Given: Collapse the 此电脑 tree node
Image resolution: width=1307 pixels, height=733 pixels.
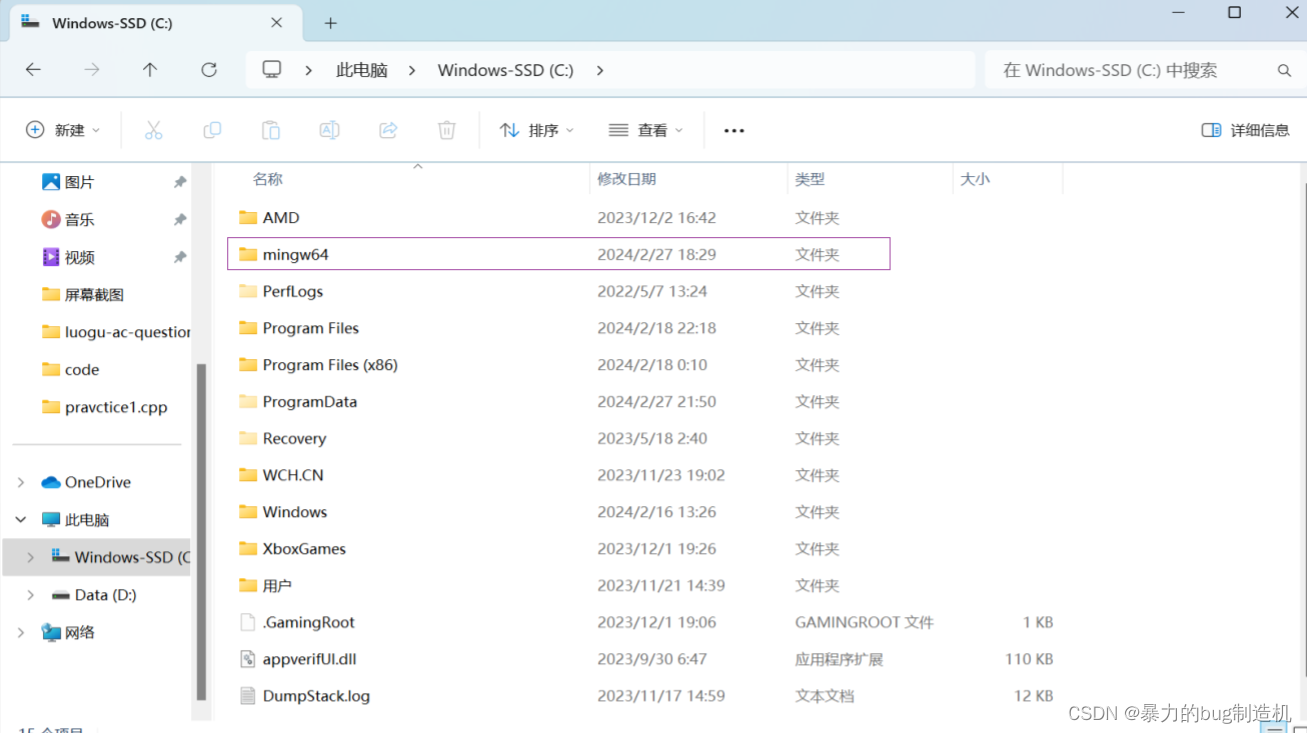Looking at the screenshot, I should tap(21, 520).
